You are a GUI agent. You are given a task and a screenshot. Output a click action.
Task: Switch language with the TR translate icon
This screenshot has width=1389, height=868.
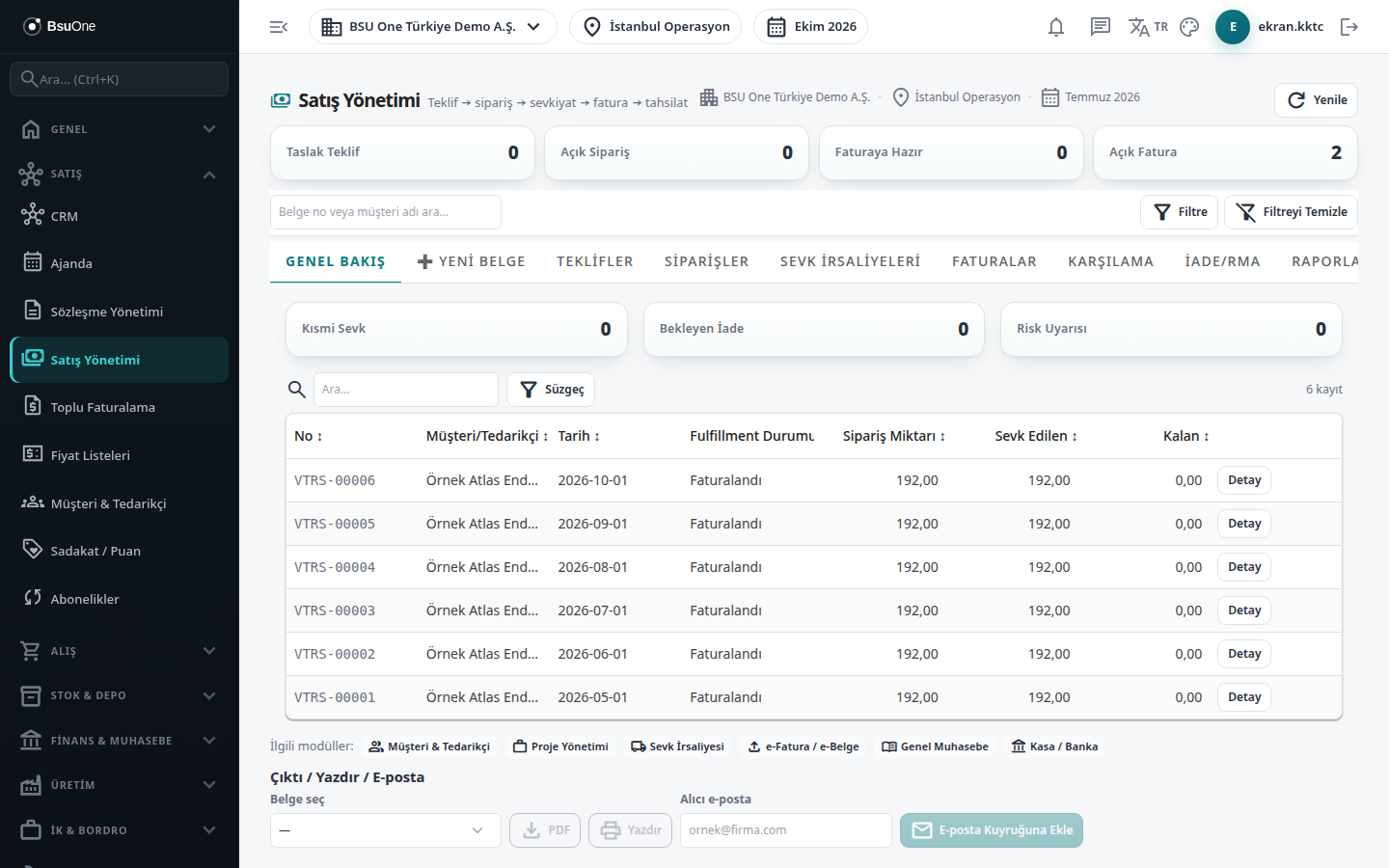(1148, 27)
